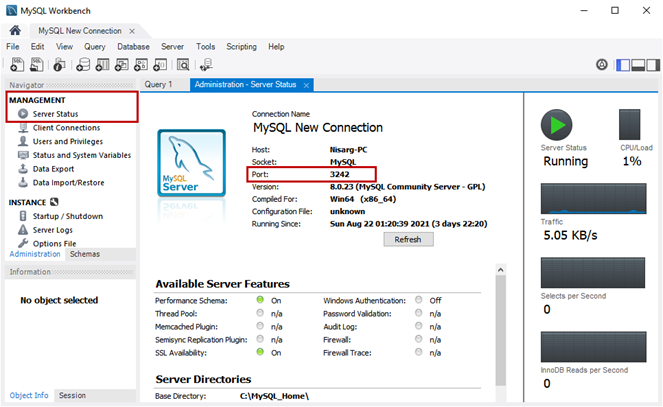Click the Audit Log n/a indicator

click(419, 326)
